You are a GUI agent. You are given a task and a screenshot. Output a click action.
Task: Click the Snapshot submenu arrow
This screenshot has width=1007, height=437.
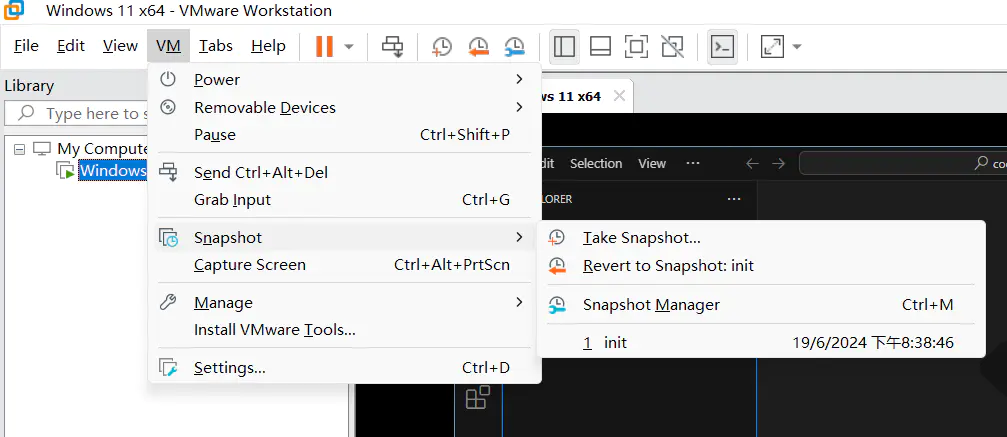click(520, 238)
